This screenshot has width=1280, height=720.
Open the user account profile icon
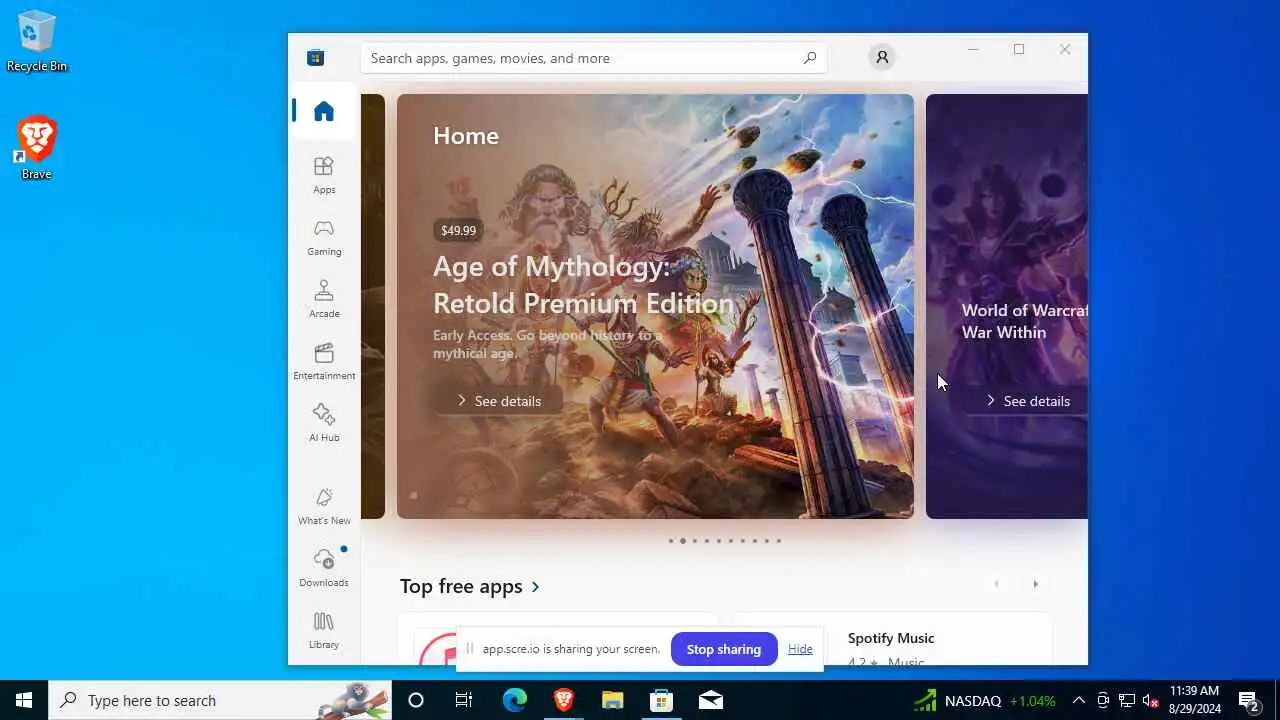[882, 58]
